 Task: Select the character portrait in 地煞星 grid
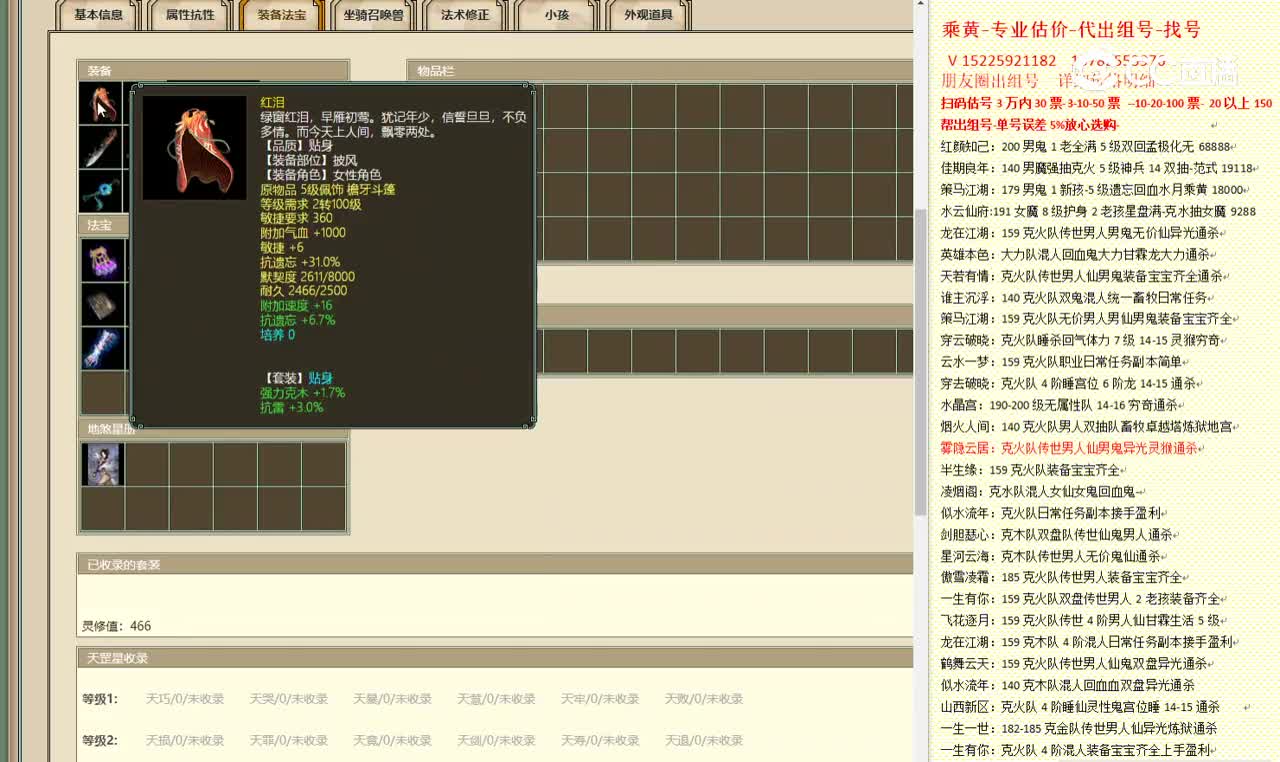(x=103, y=465)
